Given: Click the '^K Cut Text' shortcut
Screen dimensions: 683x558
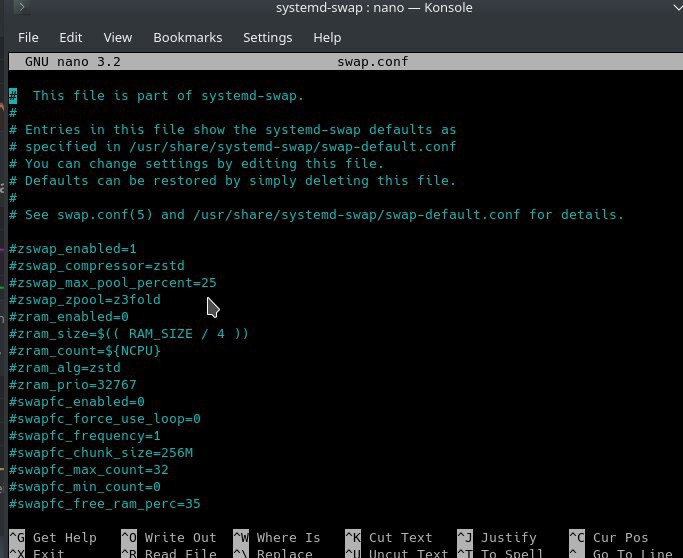Looking at the screenshot, I should point(389,538).
